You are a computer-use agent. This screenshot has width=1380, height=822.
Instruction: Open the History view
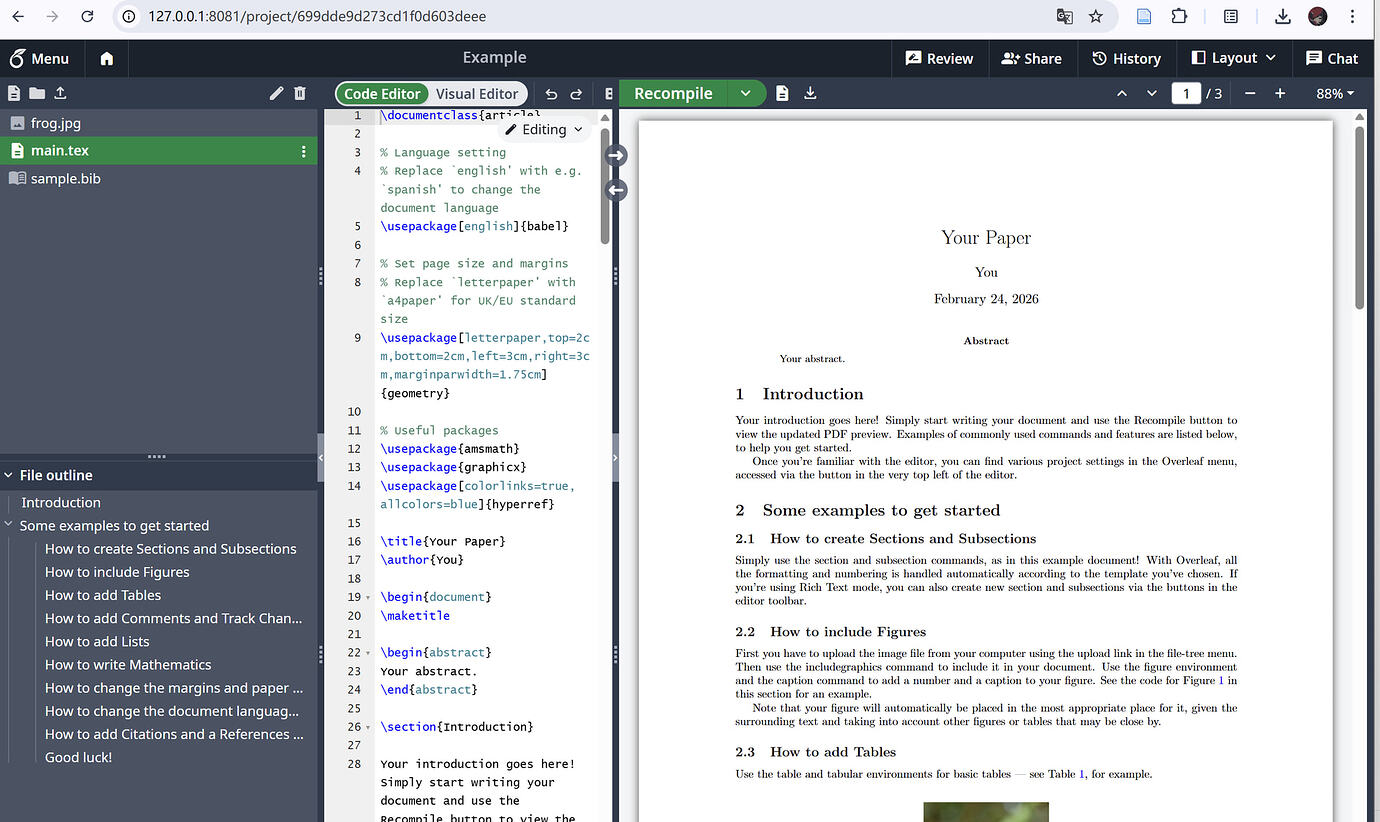[x=1126, y=58]
